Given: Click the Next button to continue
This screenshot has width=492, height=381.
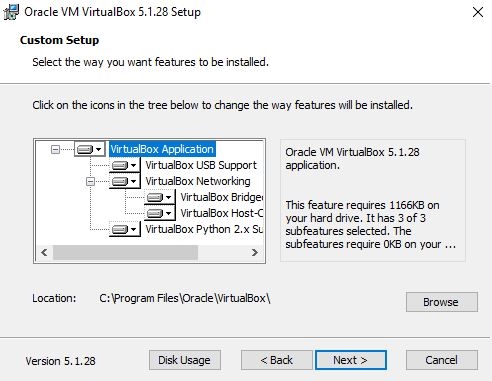Looking at the screenshot, I should coord(351,360).
